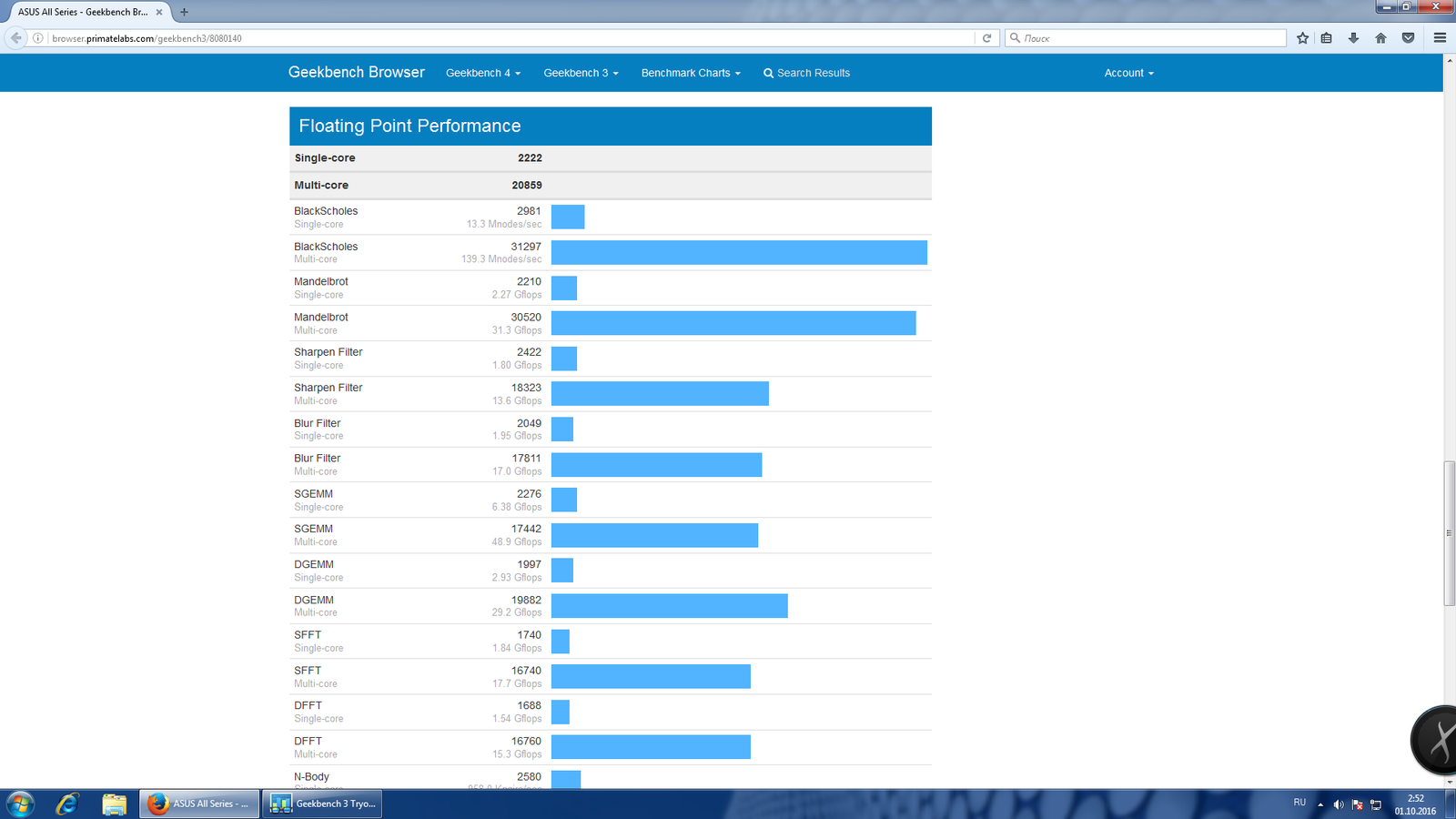Open the Account menu
The width and height of the screenshot is (1456, 819).
[x=1128, y=73]
